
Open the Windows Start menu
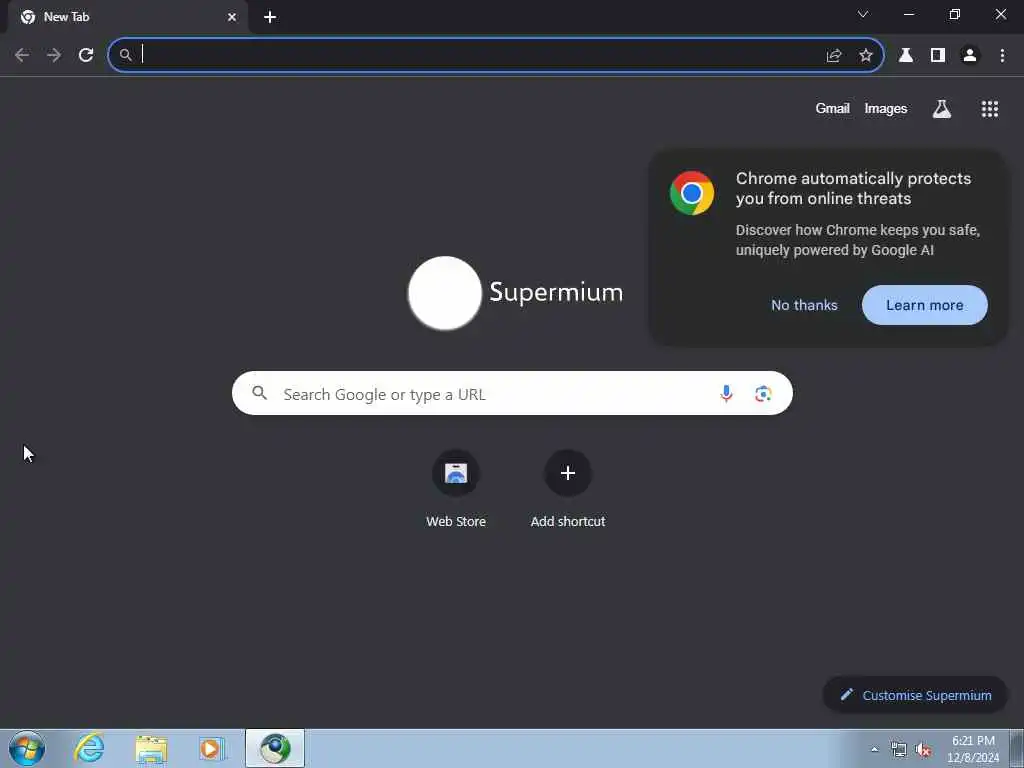click(27, 748)
